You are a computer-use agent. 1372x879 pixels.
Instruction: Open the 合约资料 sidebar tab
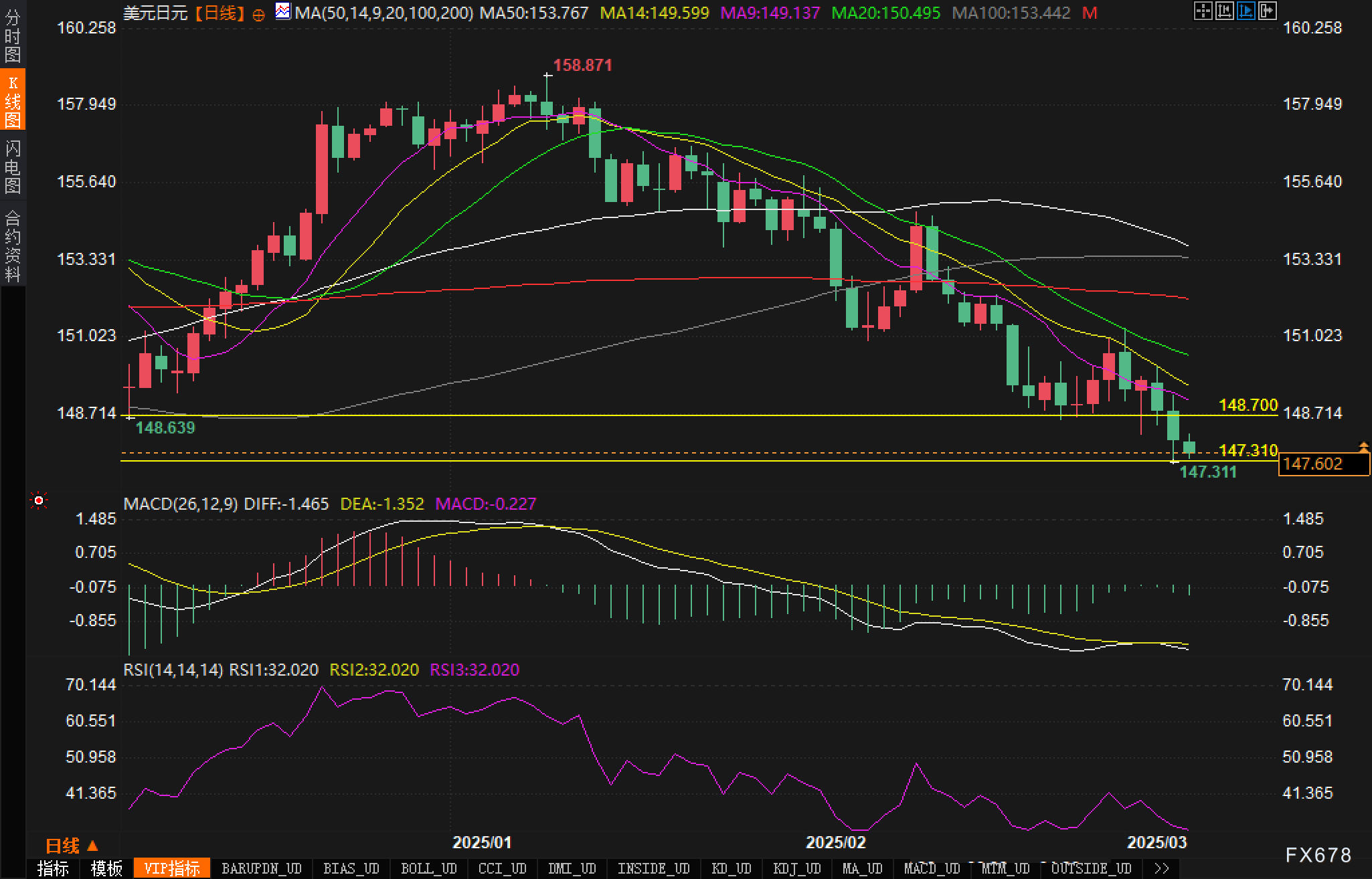(x=13, y=246)
